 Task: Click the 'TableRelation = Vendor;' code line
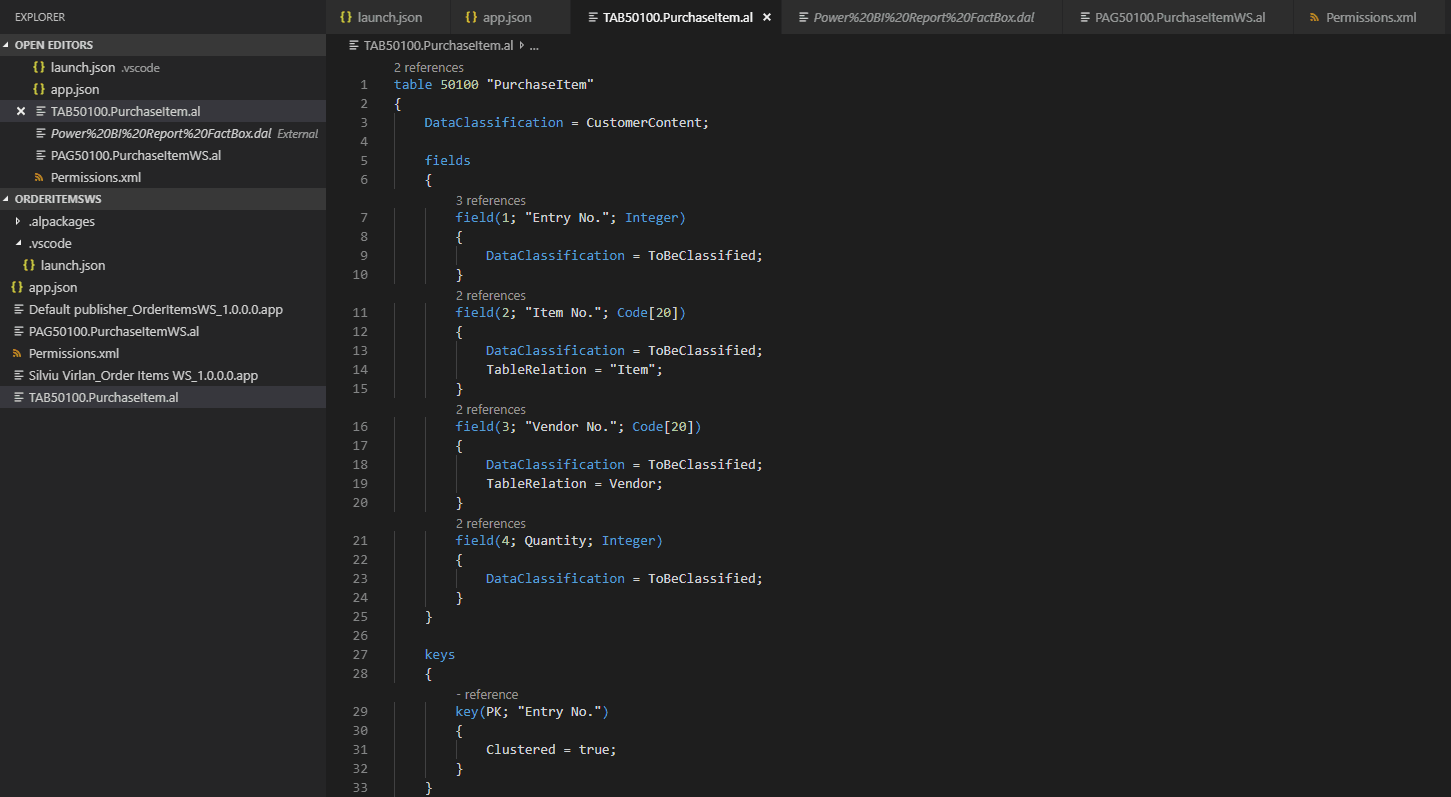tap(574, 484)
